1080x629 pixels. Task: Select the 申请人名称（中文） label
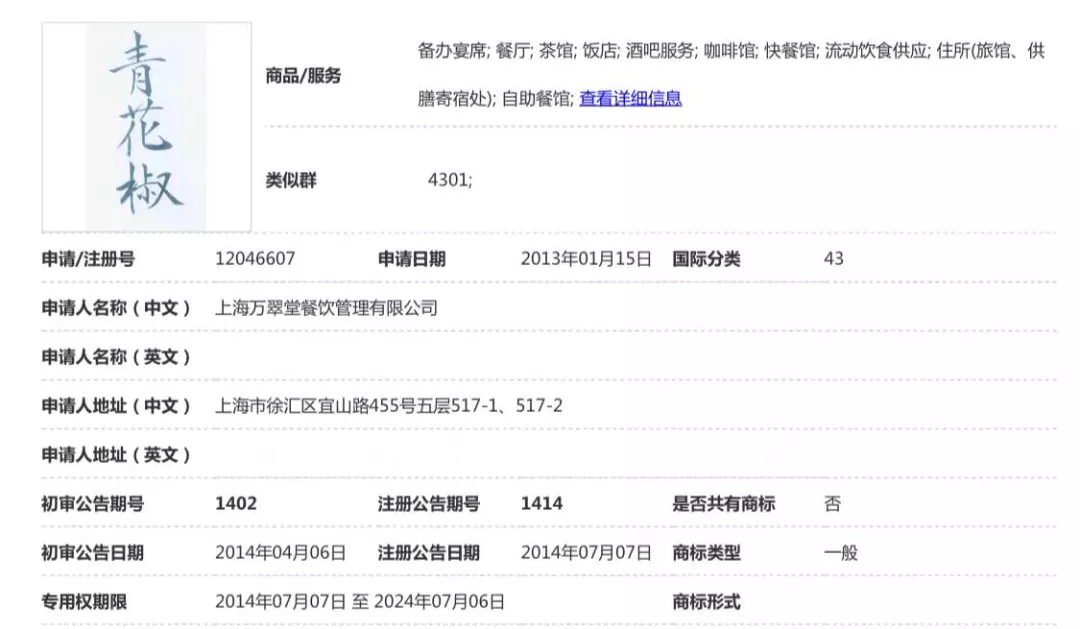(x=116, y=308)
